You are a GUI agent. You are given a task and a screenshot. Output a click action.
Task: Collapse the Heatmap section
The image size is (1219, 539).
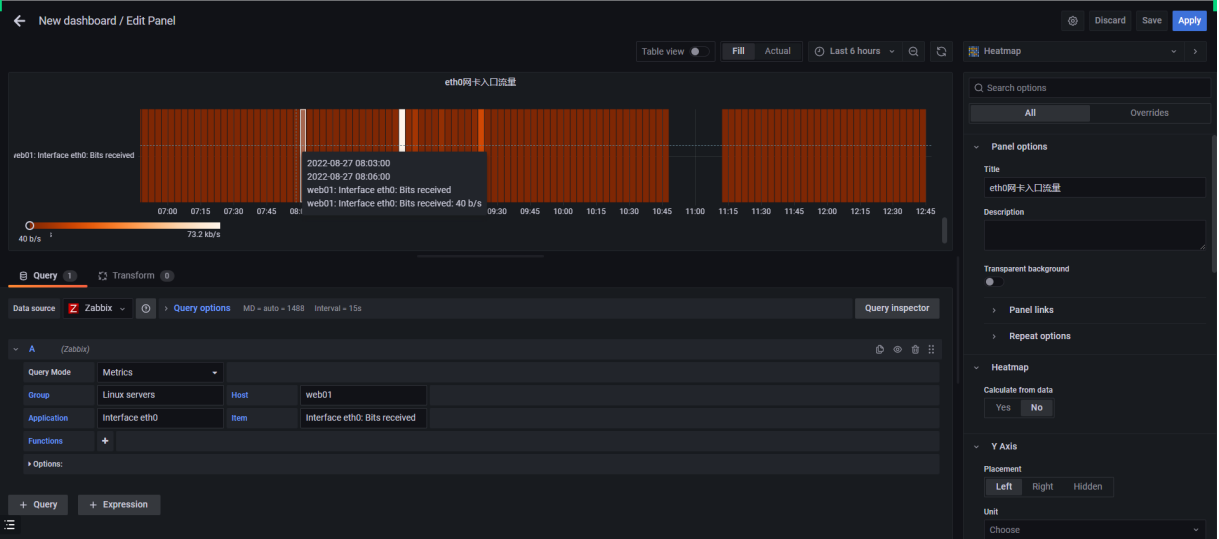tap(977, 367)
